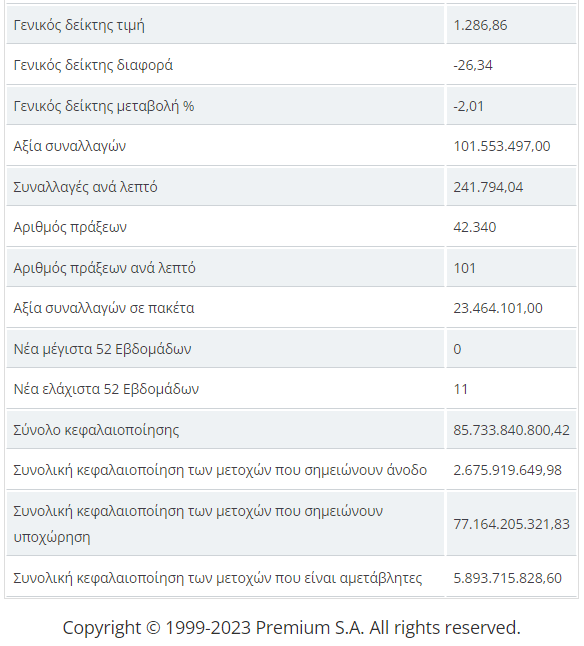Screen dimensions: 584x646
Task: Click the 42.340 transactions count
Action: click(x=474, y=227)
